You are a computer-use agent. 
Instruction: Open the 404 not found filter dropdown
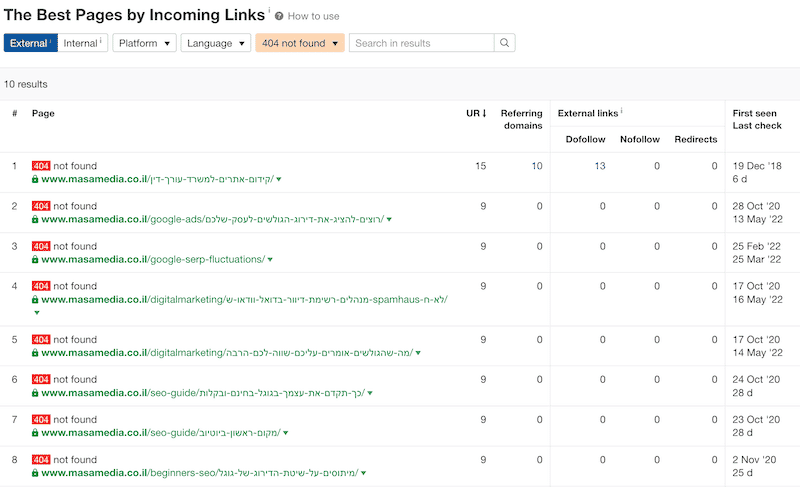click(x=300, y=43)
